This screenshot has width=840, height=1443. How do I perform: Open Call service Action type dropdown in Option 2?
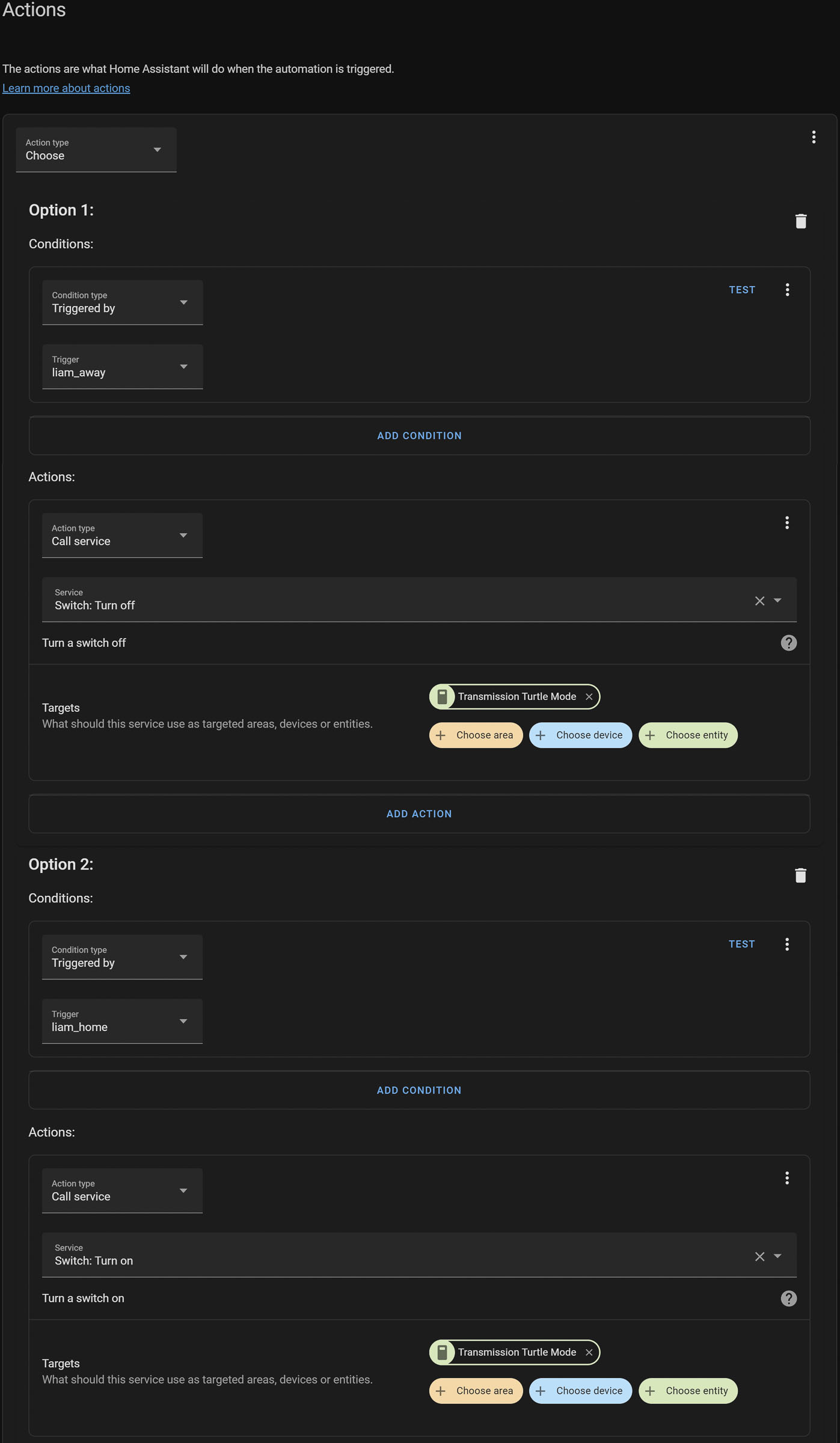click(122, 1190)
